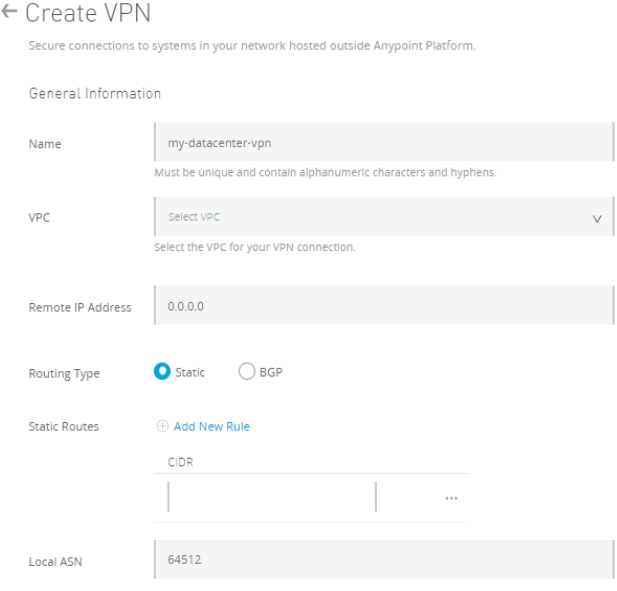Image resolution: width=617 pixels, height=591 pixels.
Task: Focus the Name field with my-datacenter-vpn
Action: (384, 143)
